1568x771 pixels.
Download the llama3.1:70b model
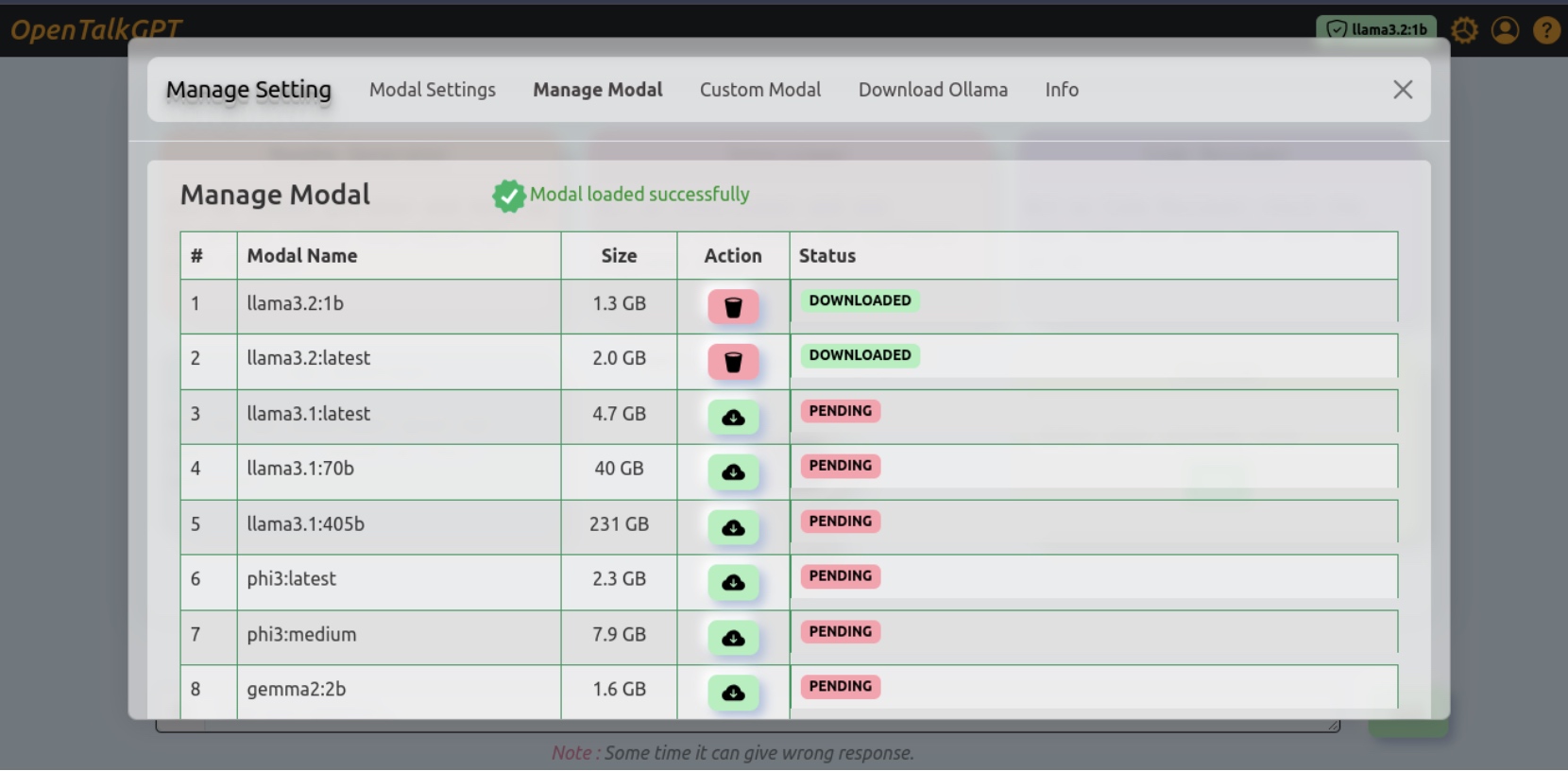coord(733,472)
